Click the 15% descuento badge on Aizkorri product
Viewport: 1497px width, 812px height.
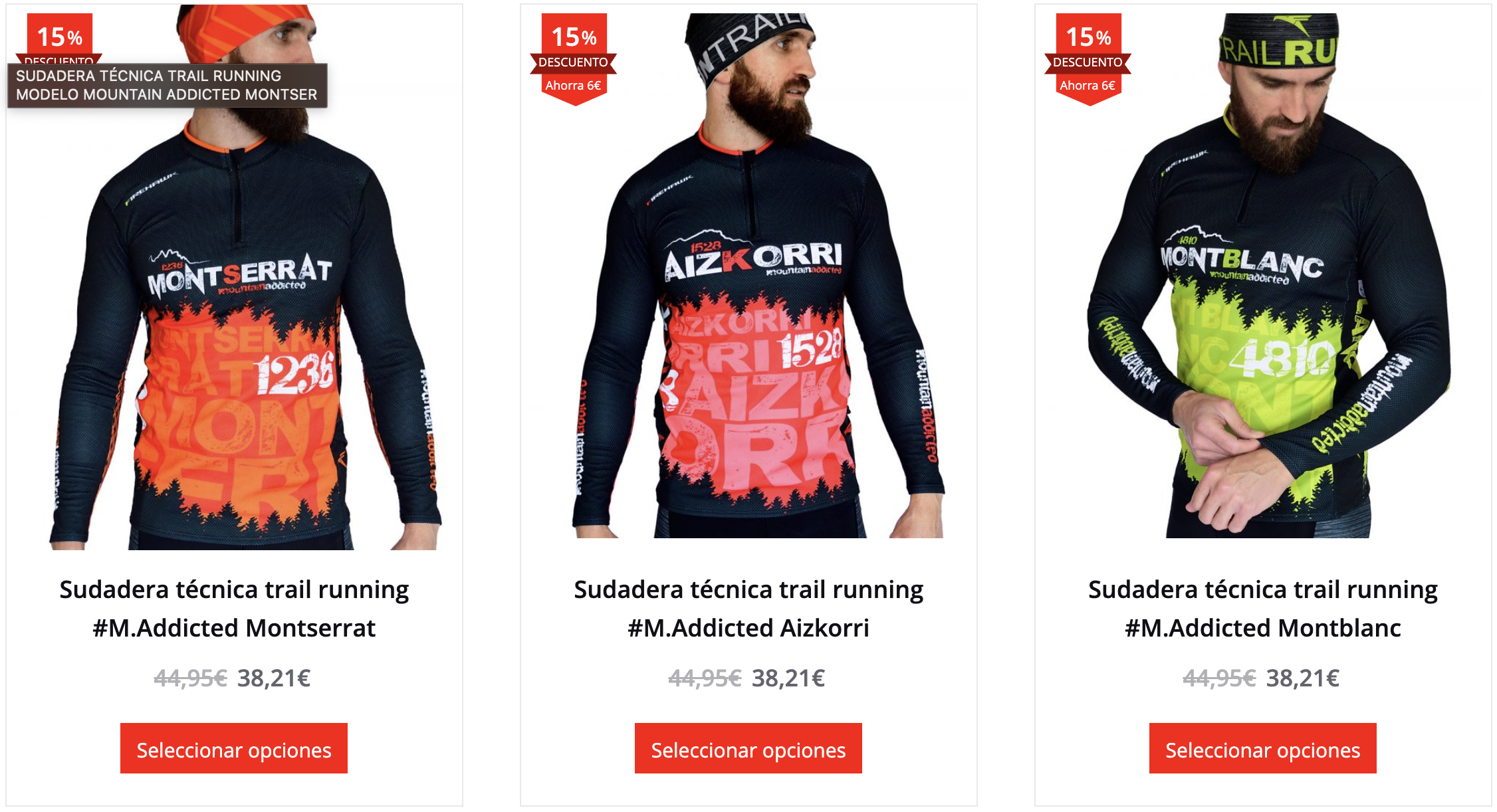click(574, 59)
